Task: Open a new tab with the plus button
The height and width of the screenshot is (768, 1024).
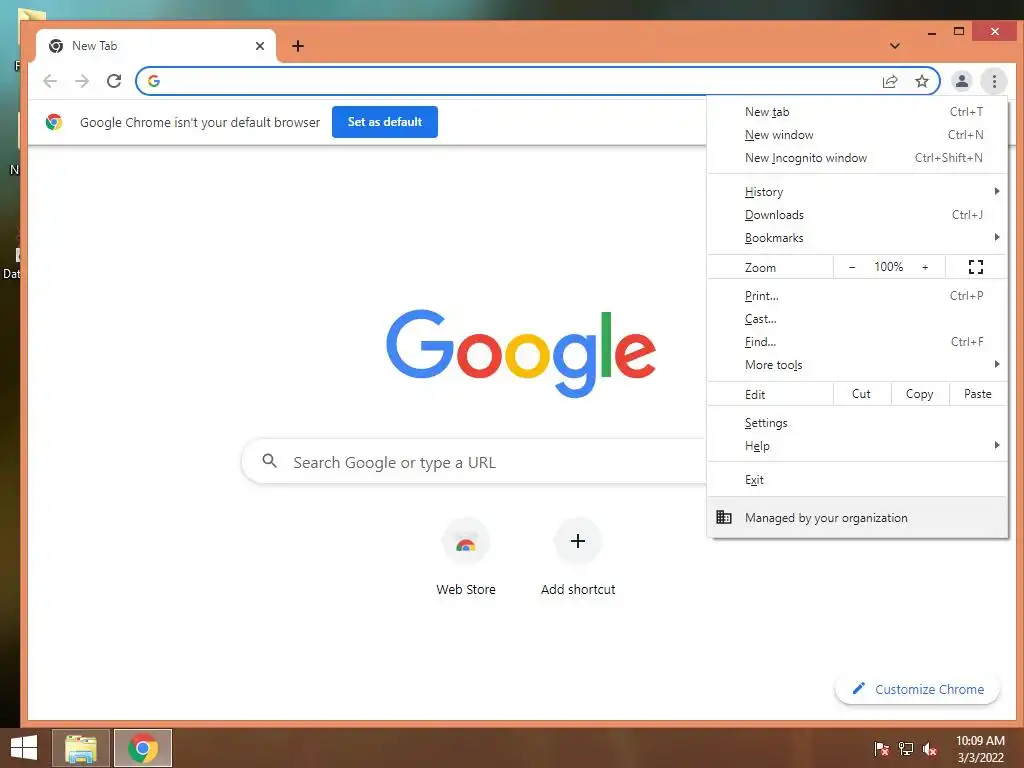Action: pos(298,46)
